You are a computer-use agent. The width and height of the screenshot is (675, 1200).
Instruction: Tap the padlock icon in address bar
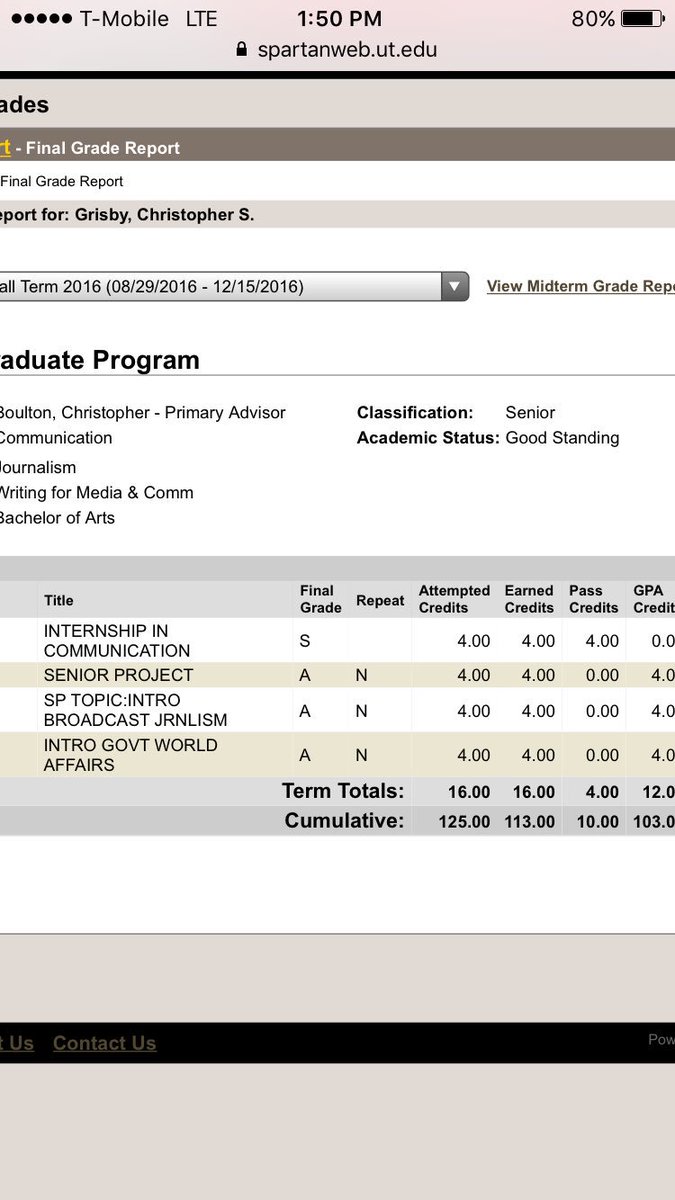pyautogui.click(x=241, y=49)
